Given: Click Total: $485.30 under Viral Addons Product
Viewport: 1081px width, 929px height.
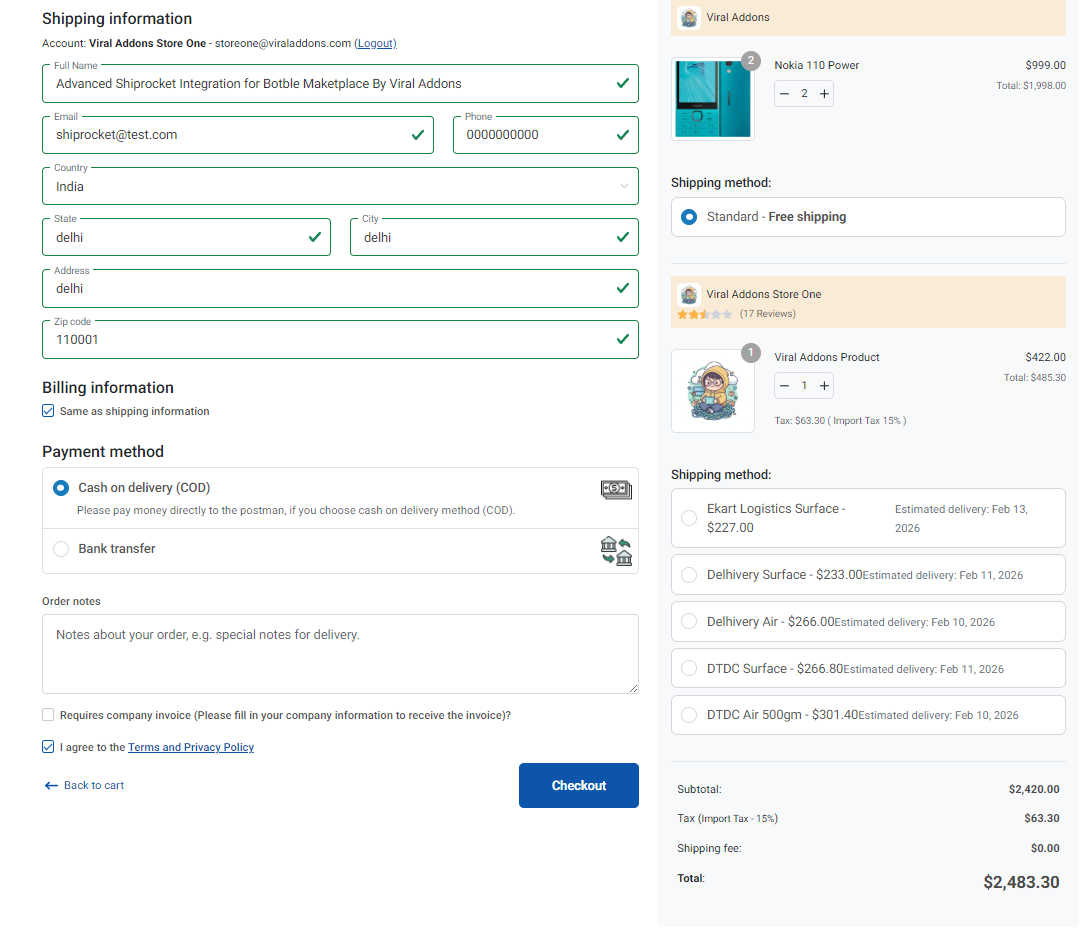Looking at the screenshot, I should 1035,378.
